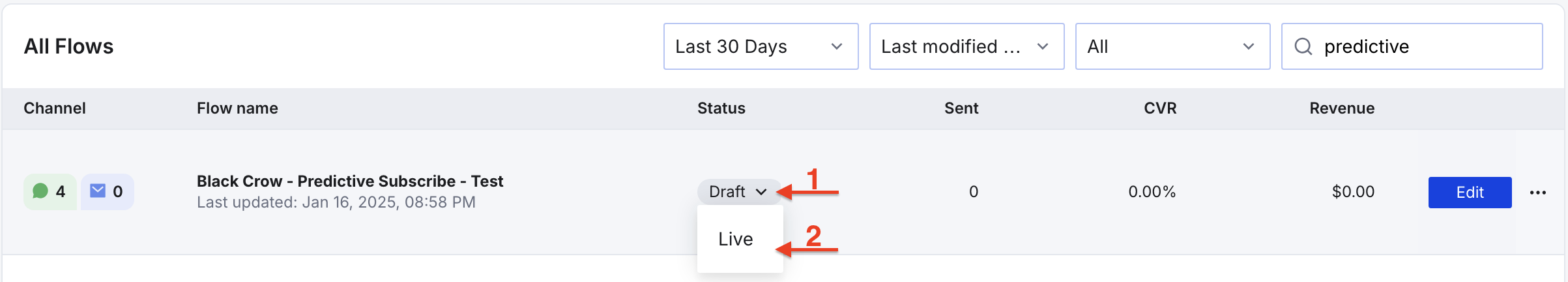Click the blue email envelope icon
Screen dimensions: 1568x282
(x=98, y=191)
